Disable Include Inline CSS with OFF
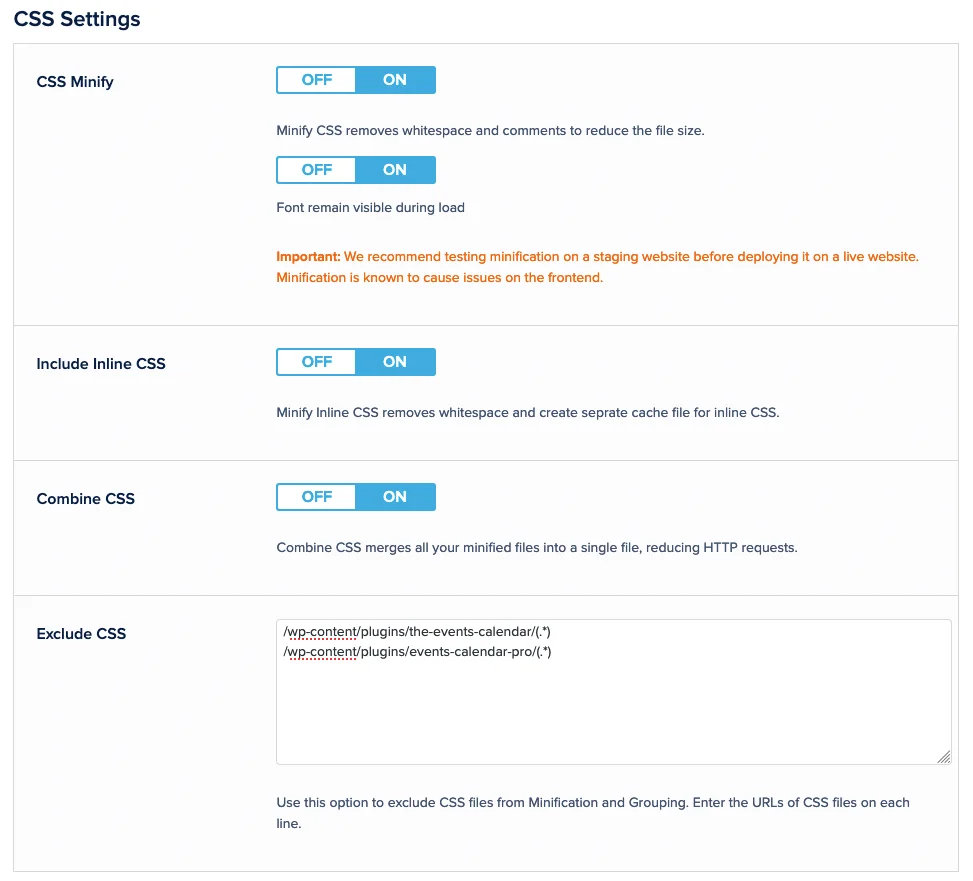The image size is (973, 881). pyautogui.click(x=316, y=362)
